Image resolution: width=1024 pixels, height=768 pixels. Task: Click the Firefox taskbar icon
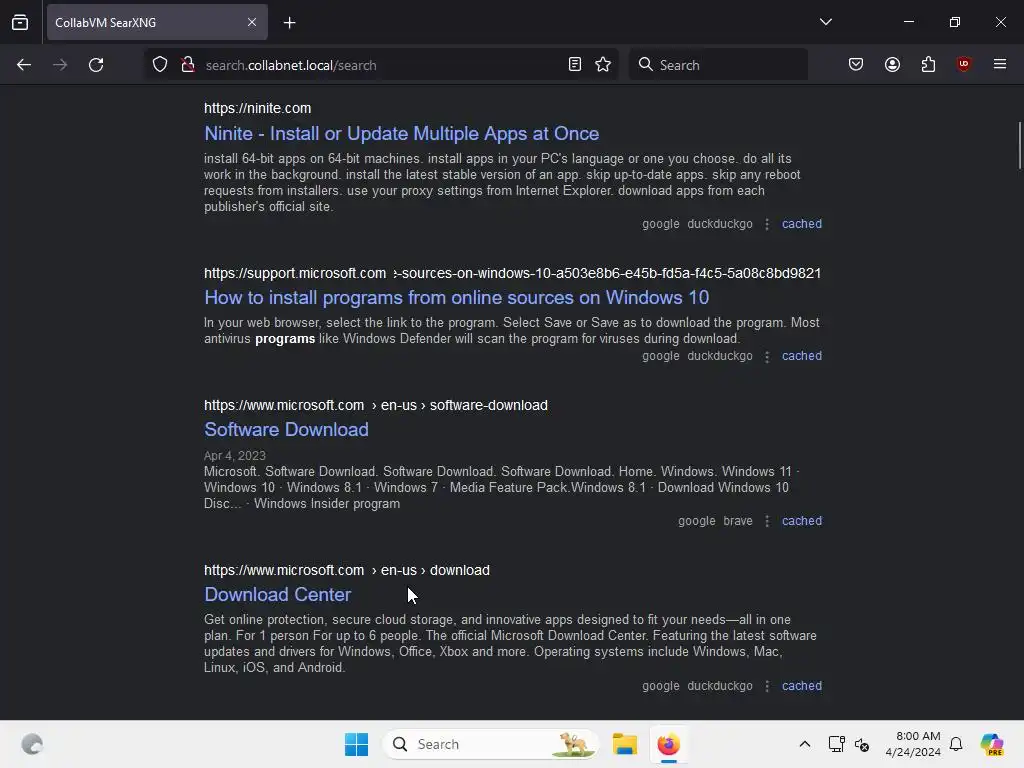point(669,744)
